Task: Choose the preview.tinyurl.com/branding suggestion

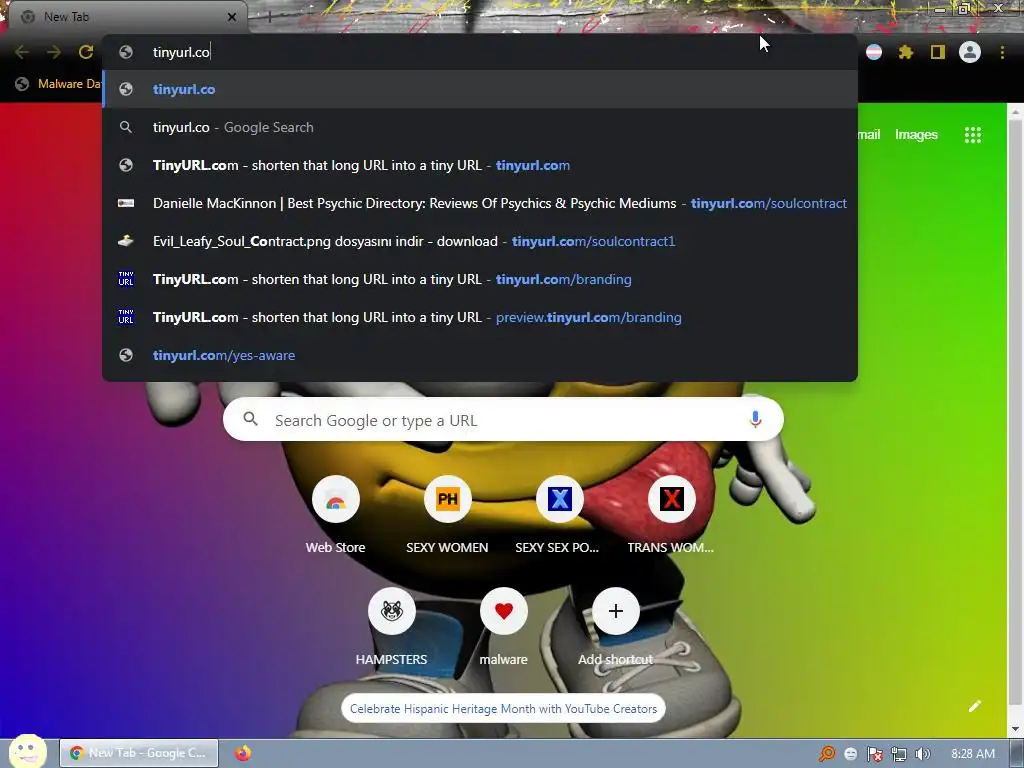Action: (x=480, y=317)
